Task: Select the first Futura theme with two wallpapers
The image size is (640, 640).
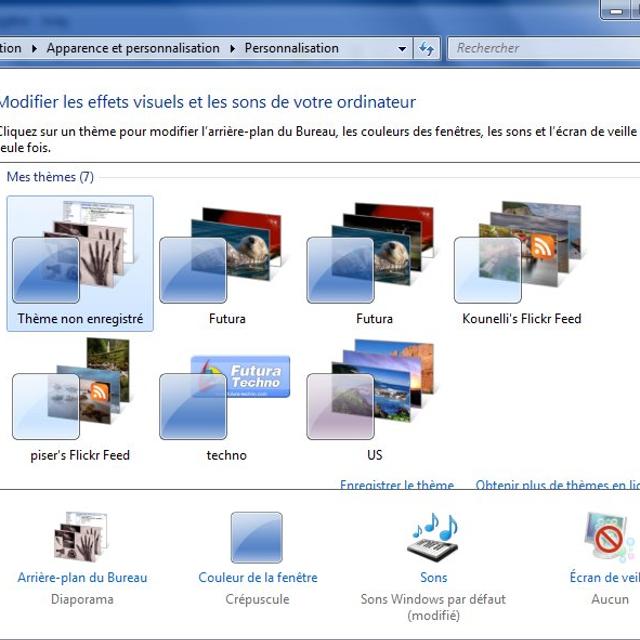Action: pos(227,263)
